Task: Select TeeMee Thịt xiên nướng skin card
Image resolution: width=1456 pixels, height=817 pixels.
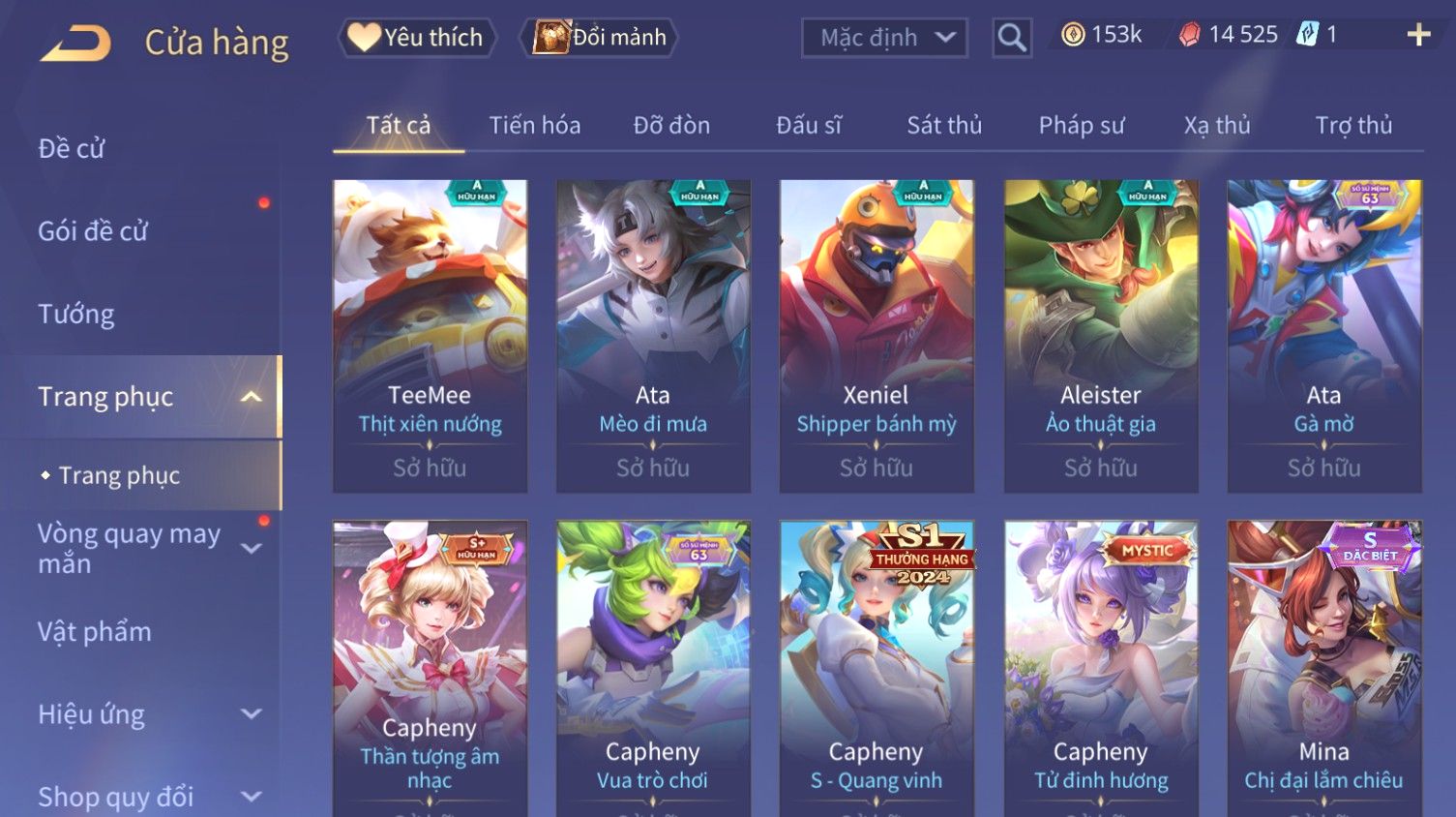Action: (x=431, y=336)
